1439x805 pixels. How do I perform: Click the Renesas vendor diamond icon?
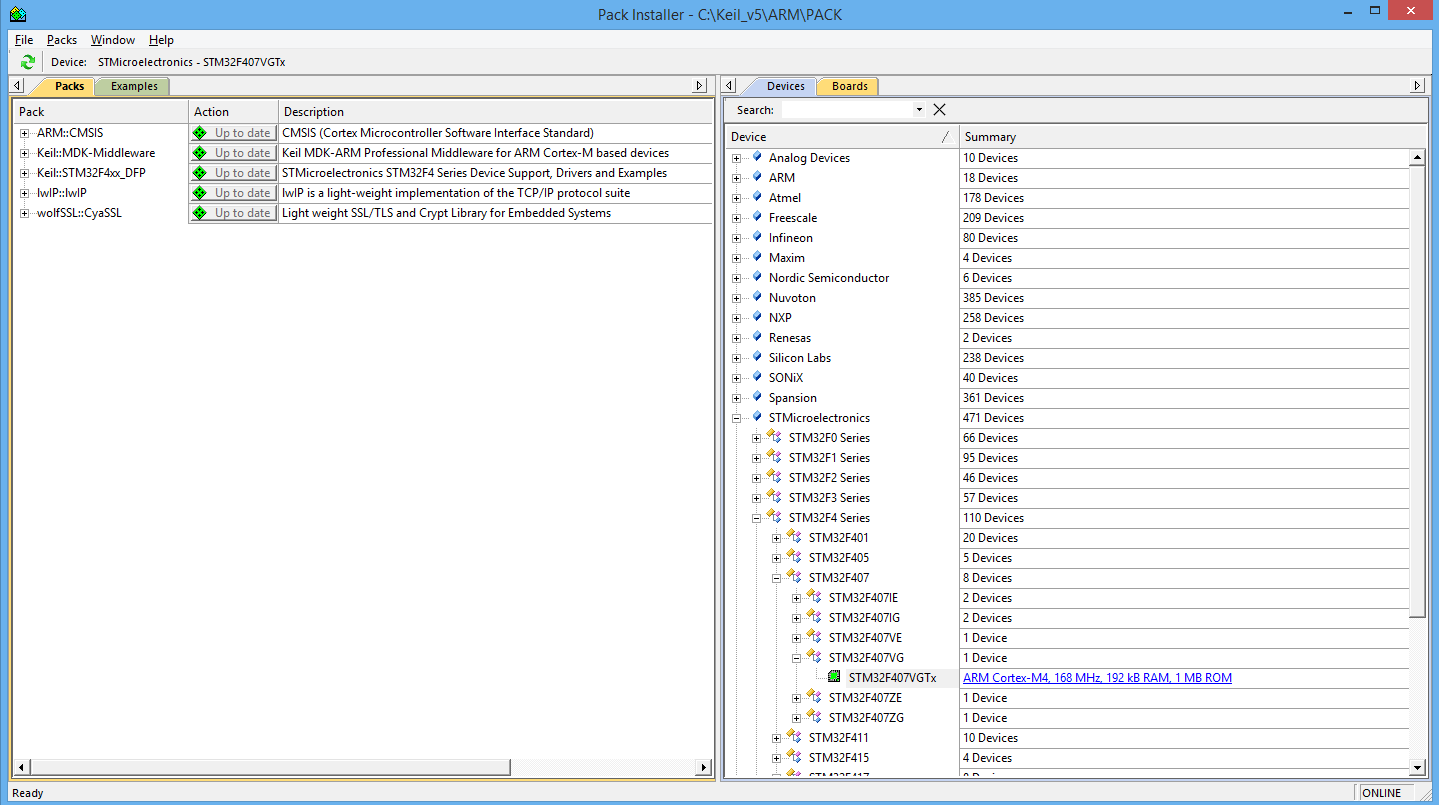point(757,337)
